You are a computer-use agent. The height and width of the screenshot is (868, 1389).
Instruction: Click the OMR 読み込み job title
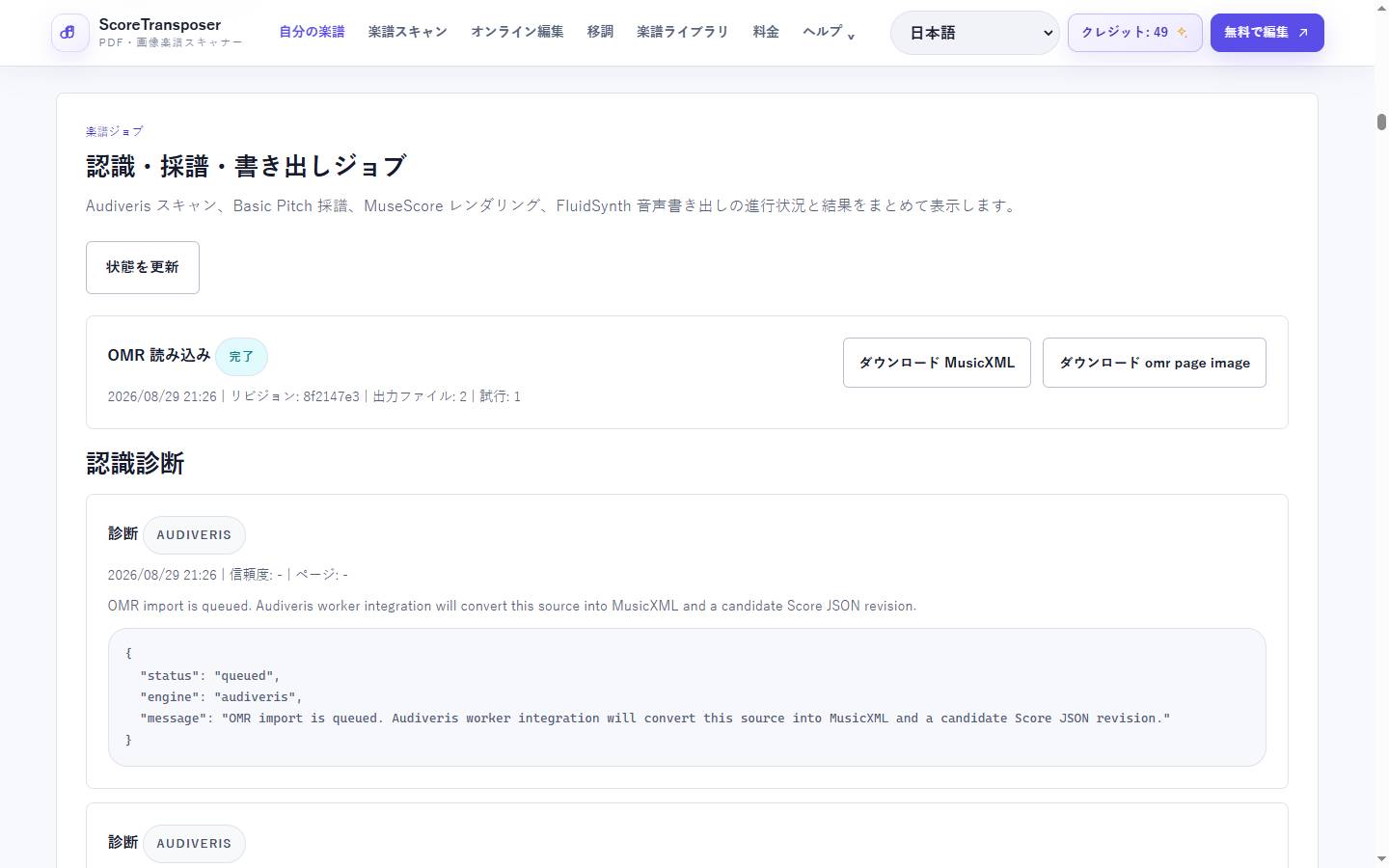(x=159, y=355)
